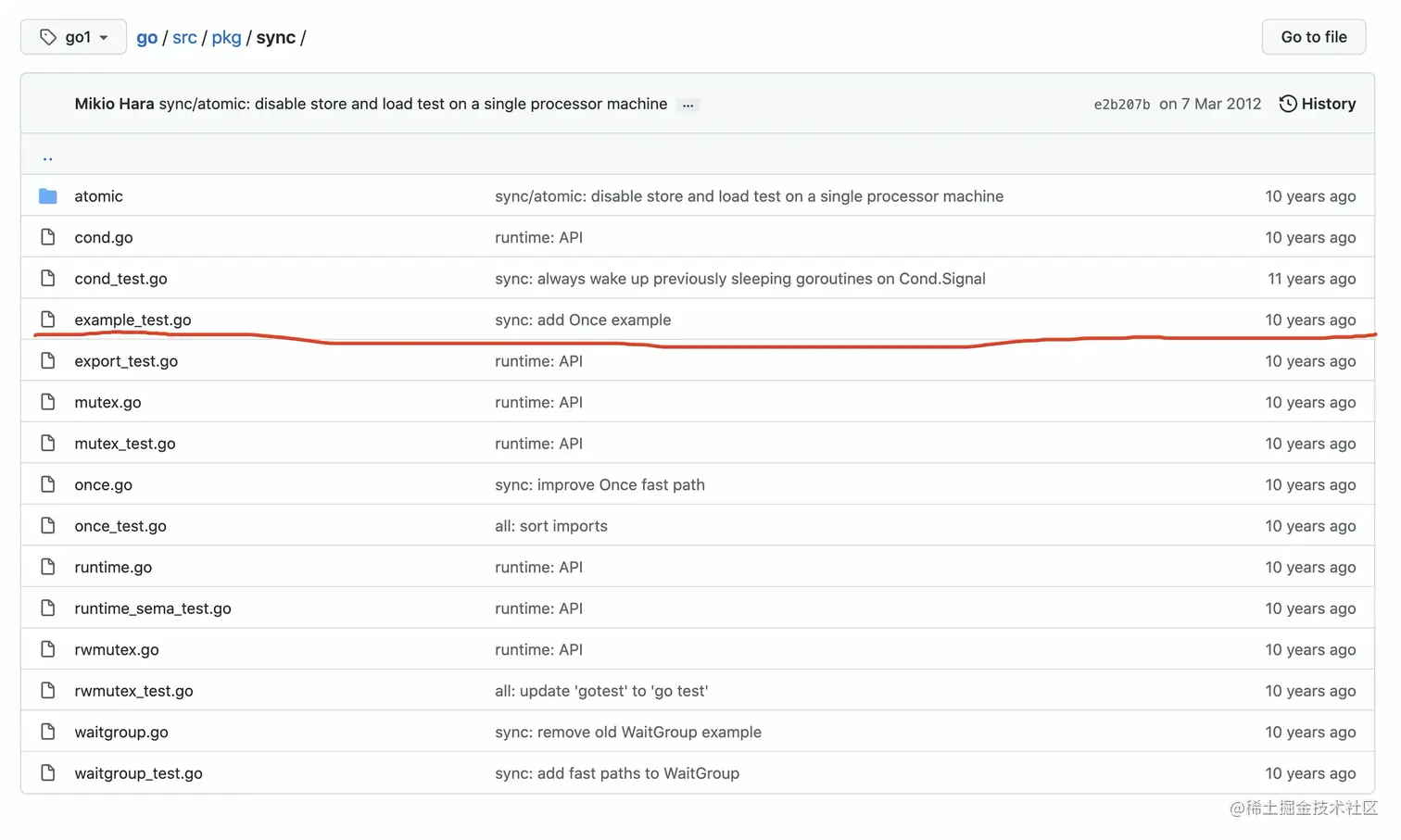This screenshot has width=1401, height=840.
Task: Click the tag icon on go1 selector
Action: pyautogui.click(x=48, y=37)
